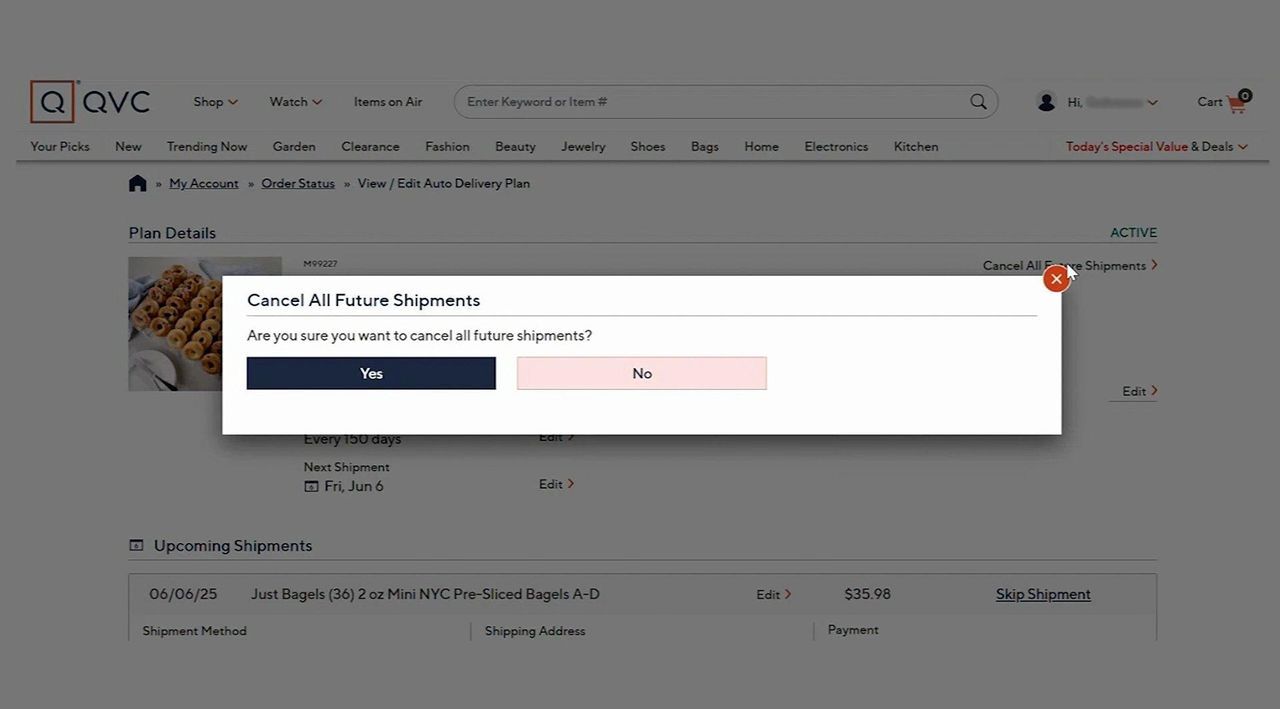This screenshot has height=709, width=1280.
Task: Confirm cancellation with Yes button
Action: (371, 373)
